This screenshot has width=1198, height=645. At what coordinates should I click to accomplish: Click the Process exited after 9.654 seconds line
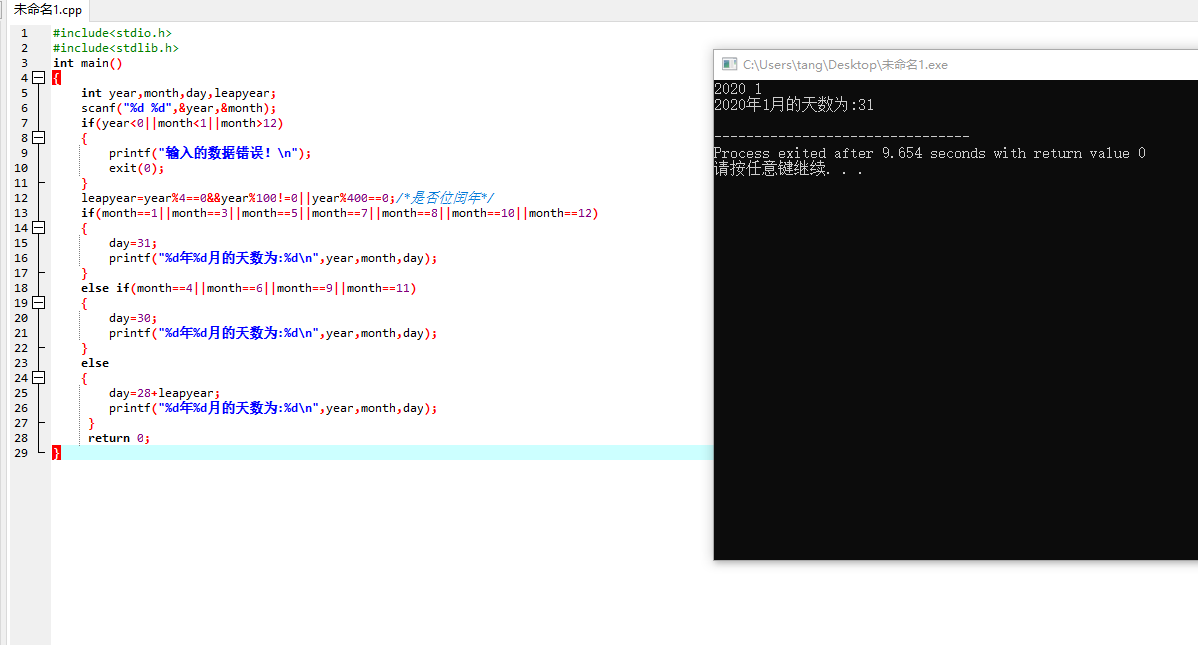930,153
